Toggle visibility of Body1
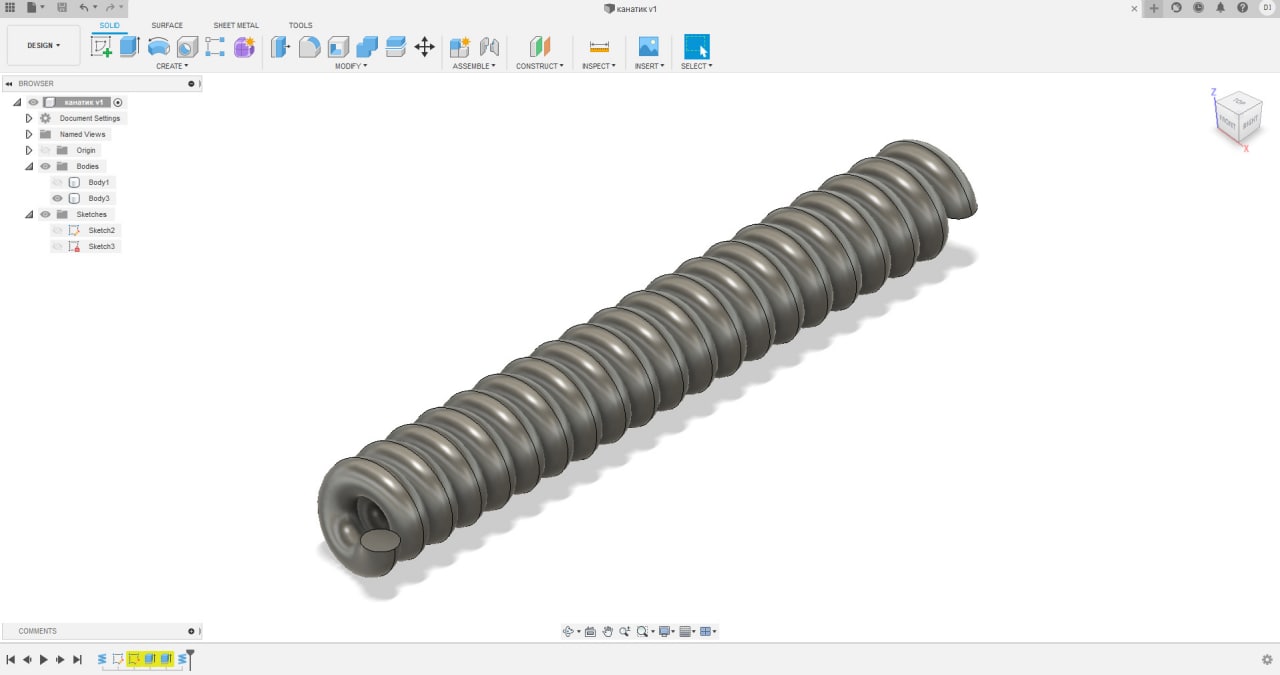The width and height of the screenshot is (1280, 675). [57, 182]
